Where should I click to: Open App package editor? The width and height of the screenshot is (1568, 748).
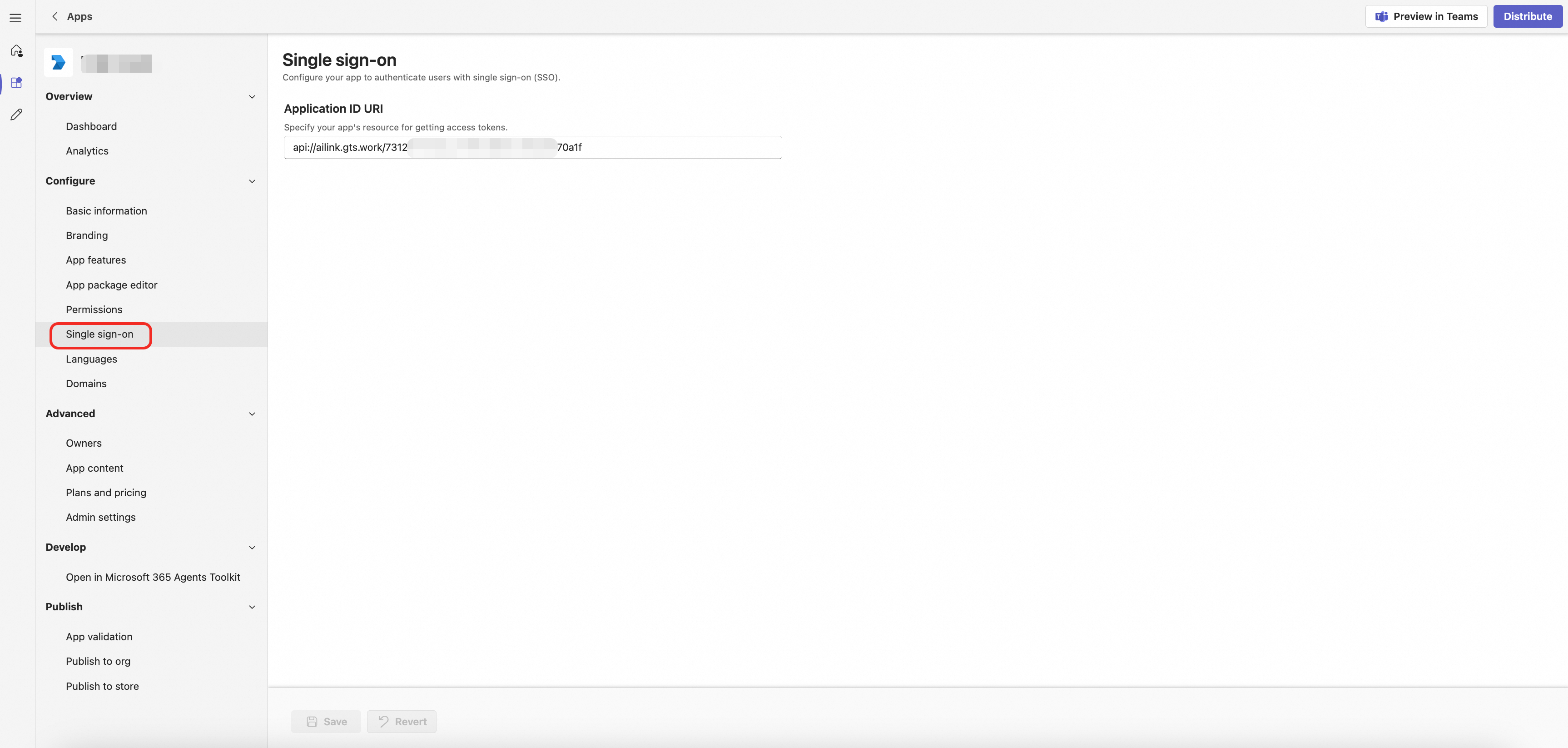point(111,285)
